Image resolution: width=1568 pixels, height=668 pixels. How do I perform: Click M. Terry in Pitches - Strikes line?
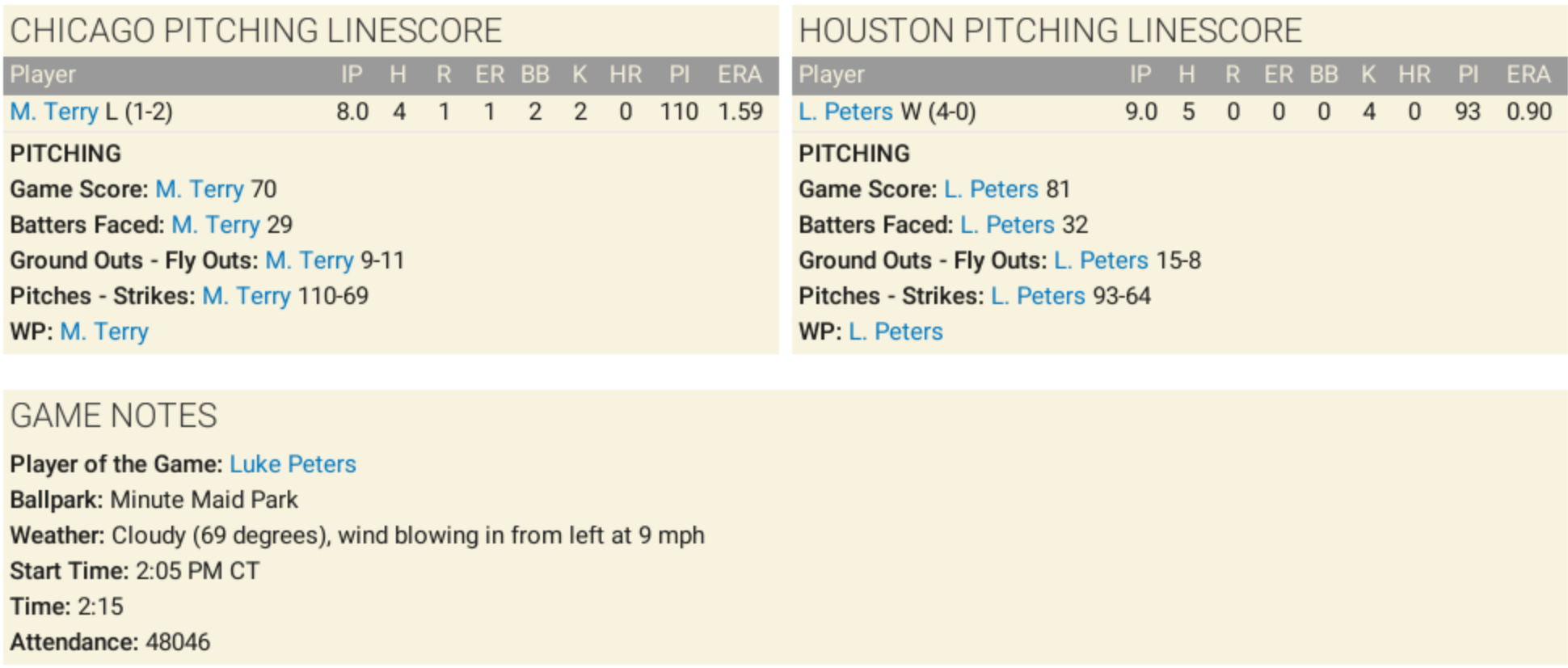pos(247,296)
